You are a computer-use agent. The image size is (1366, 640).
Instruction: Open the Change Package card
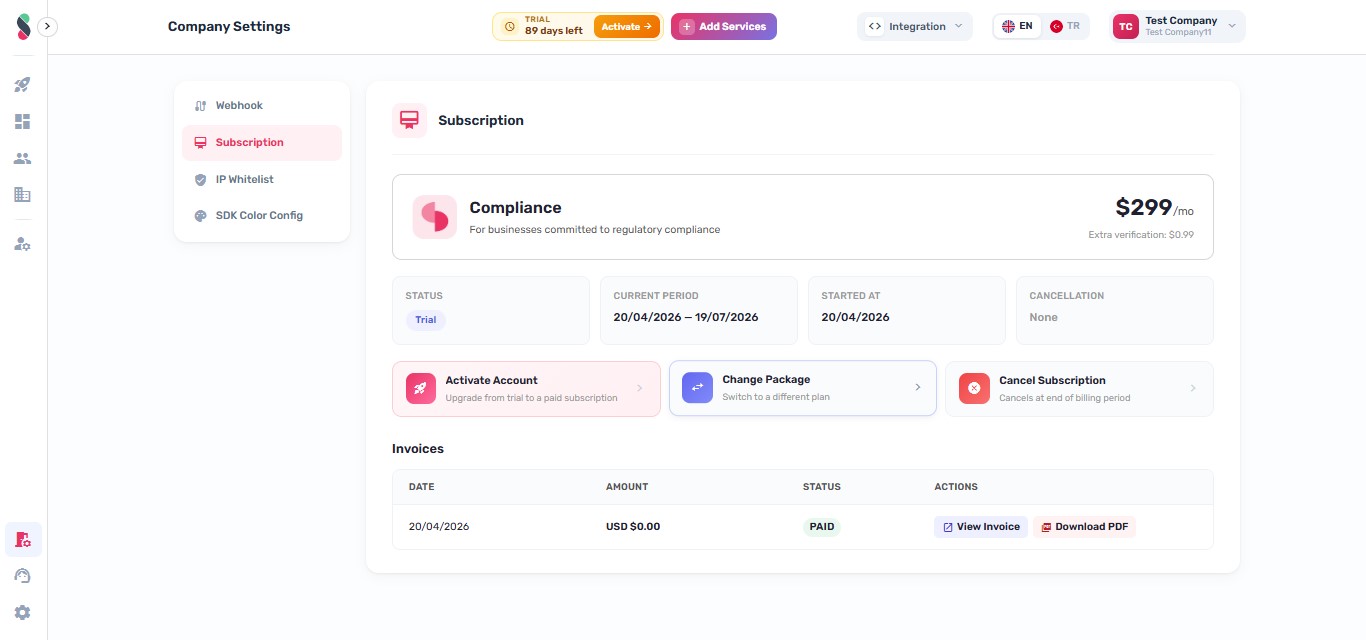pyautogui.click(x=803, y=388)
